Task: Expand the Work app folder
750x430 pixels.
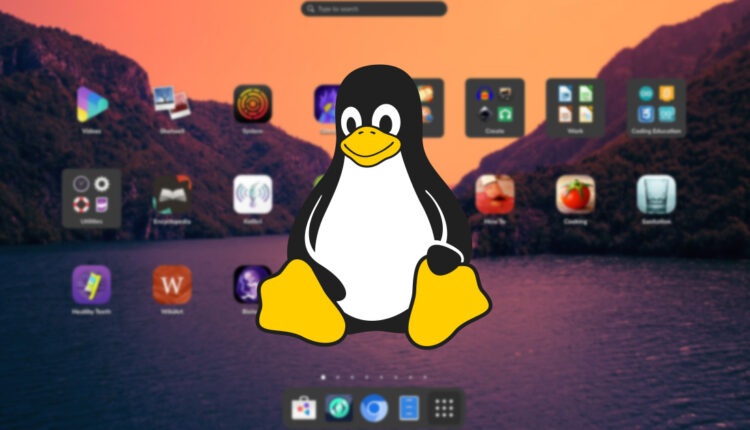Action: [575, 105]
